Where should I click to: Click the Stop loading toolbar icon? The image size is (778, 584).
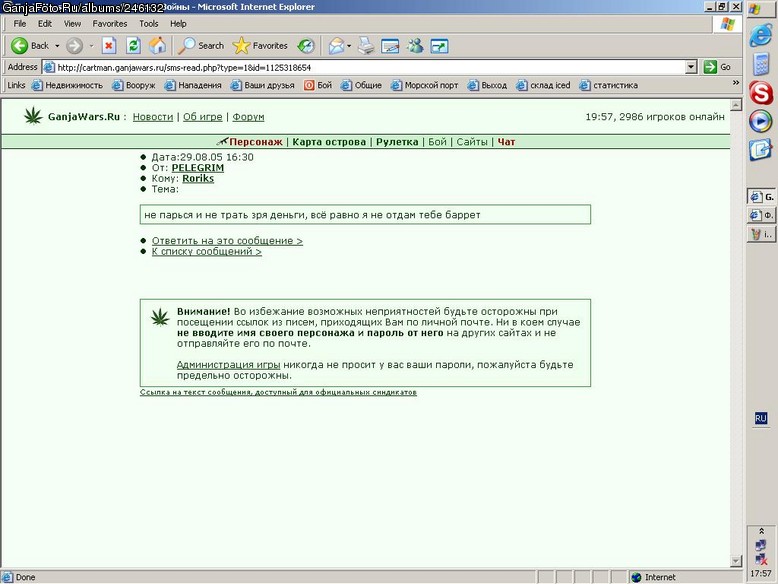tap(109, 46)
